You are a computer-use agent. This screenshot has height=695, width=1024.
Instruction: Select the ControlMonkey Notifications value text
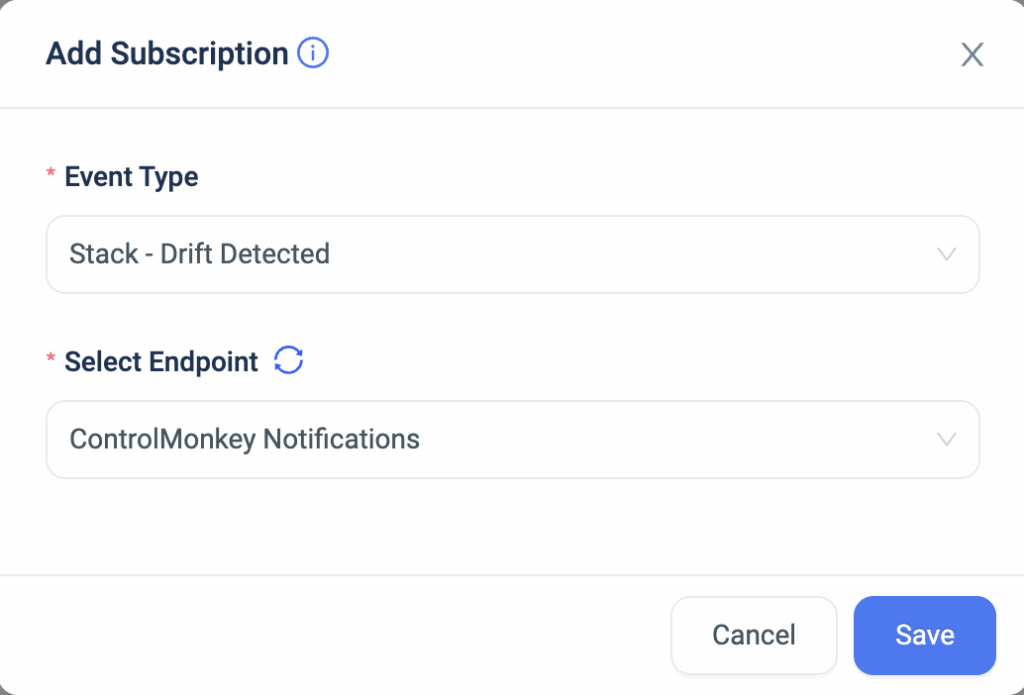point(244,439)
